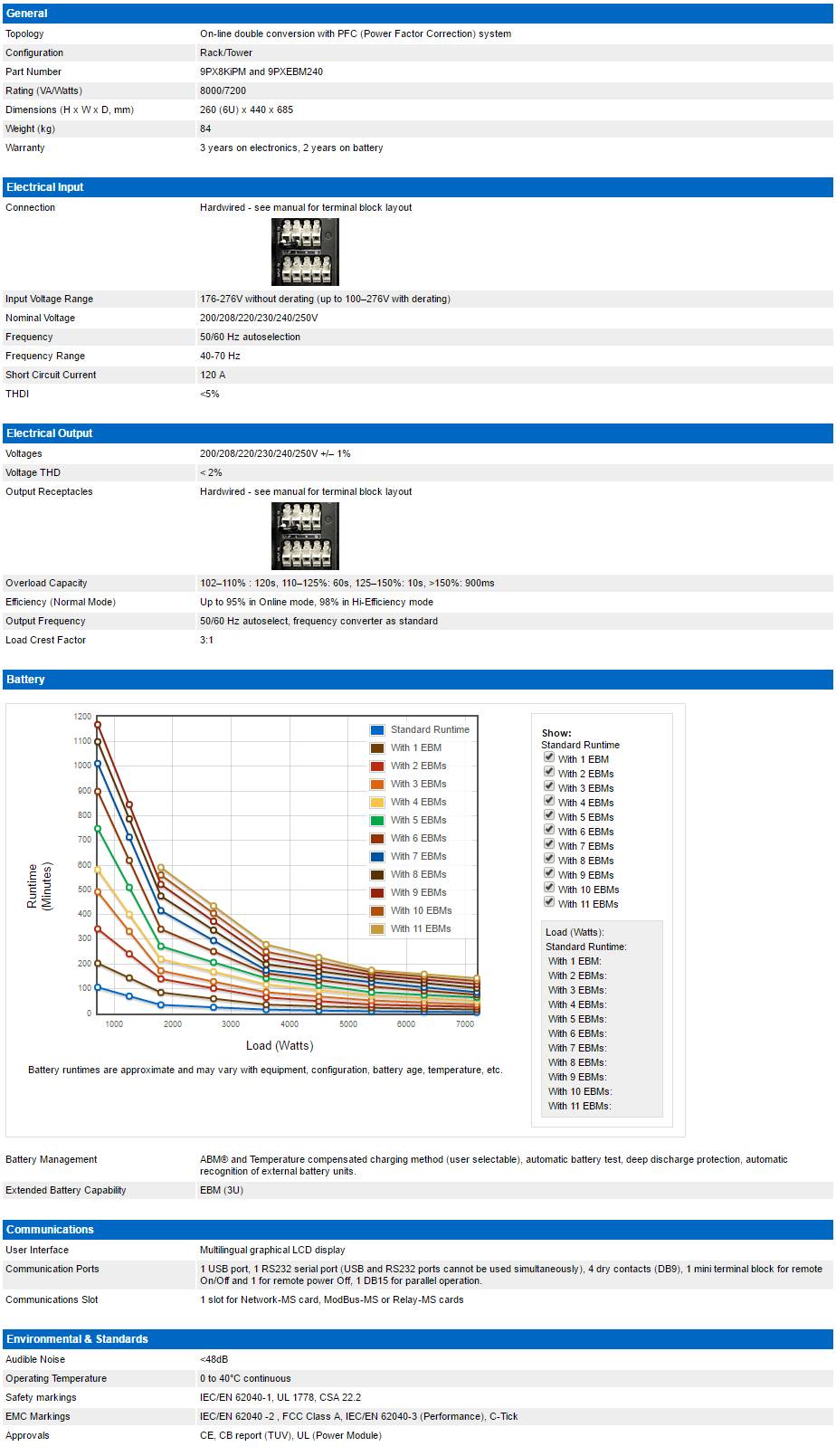Click the Load (Watts) readout panel
836x1456 pixels.
point(602,1019)
